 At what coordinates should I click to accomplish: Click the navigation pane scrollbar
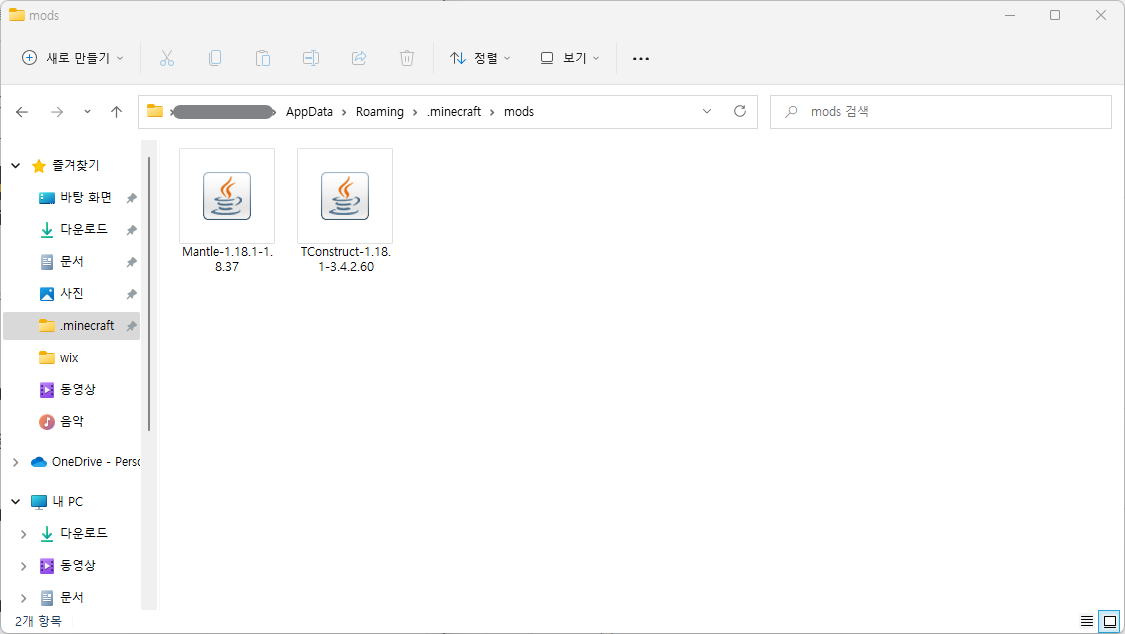click(149, 294)
